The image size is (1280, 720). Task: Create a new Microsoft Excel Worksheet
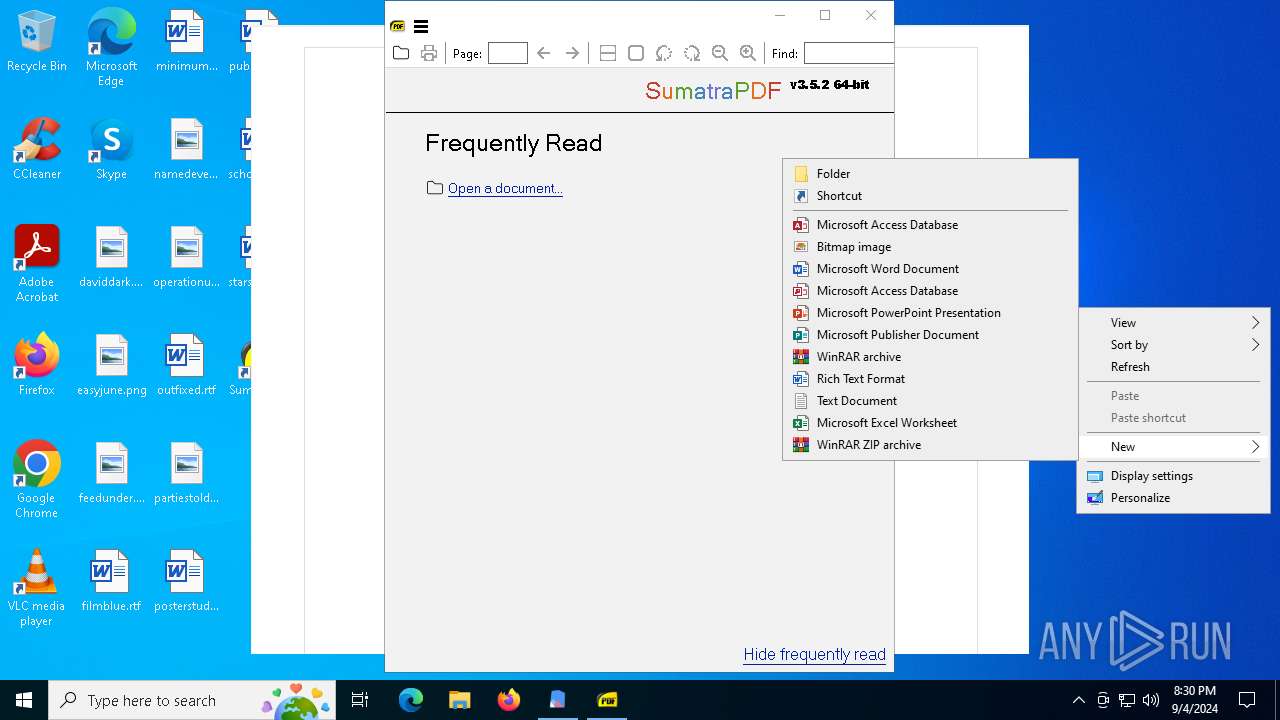(930, 423)
